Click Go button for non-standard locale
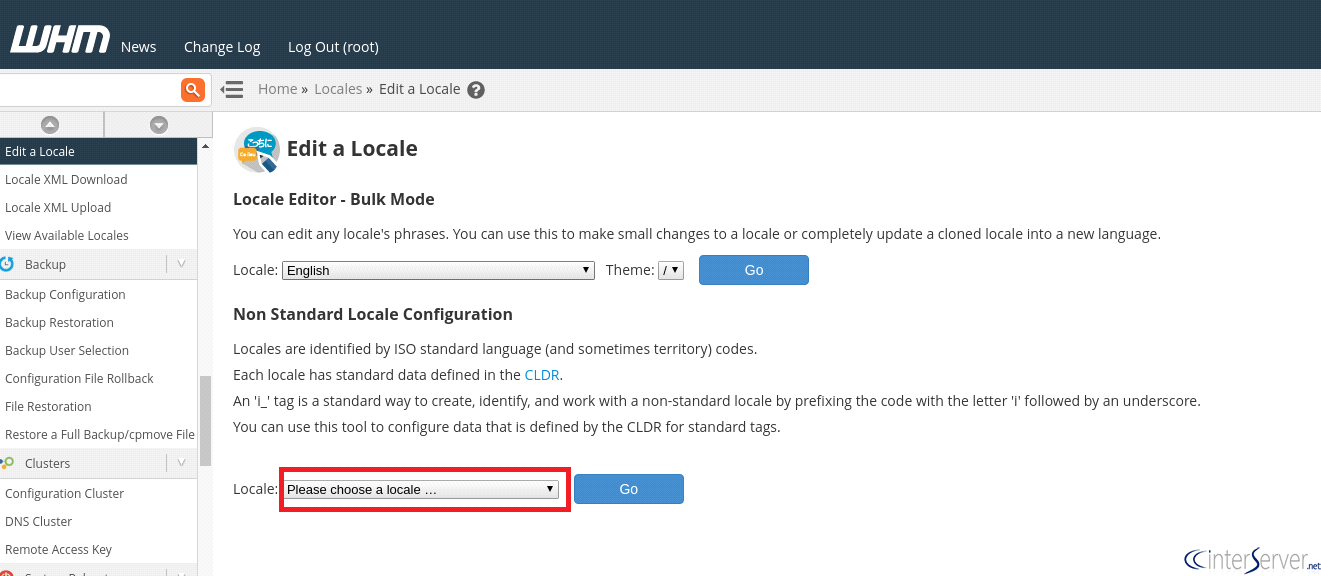The width and height of the screenshot is (1321, 576). pos(629,489)
